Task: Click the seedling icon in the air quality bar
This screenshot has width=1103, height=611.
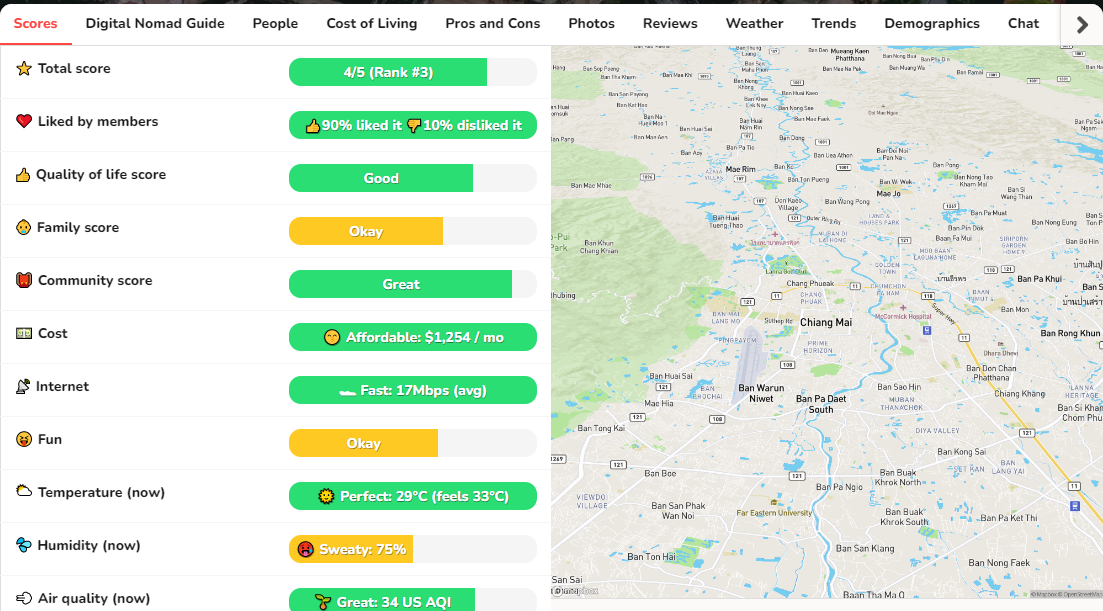Action: pos(323,602)
